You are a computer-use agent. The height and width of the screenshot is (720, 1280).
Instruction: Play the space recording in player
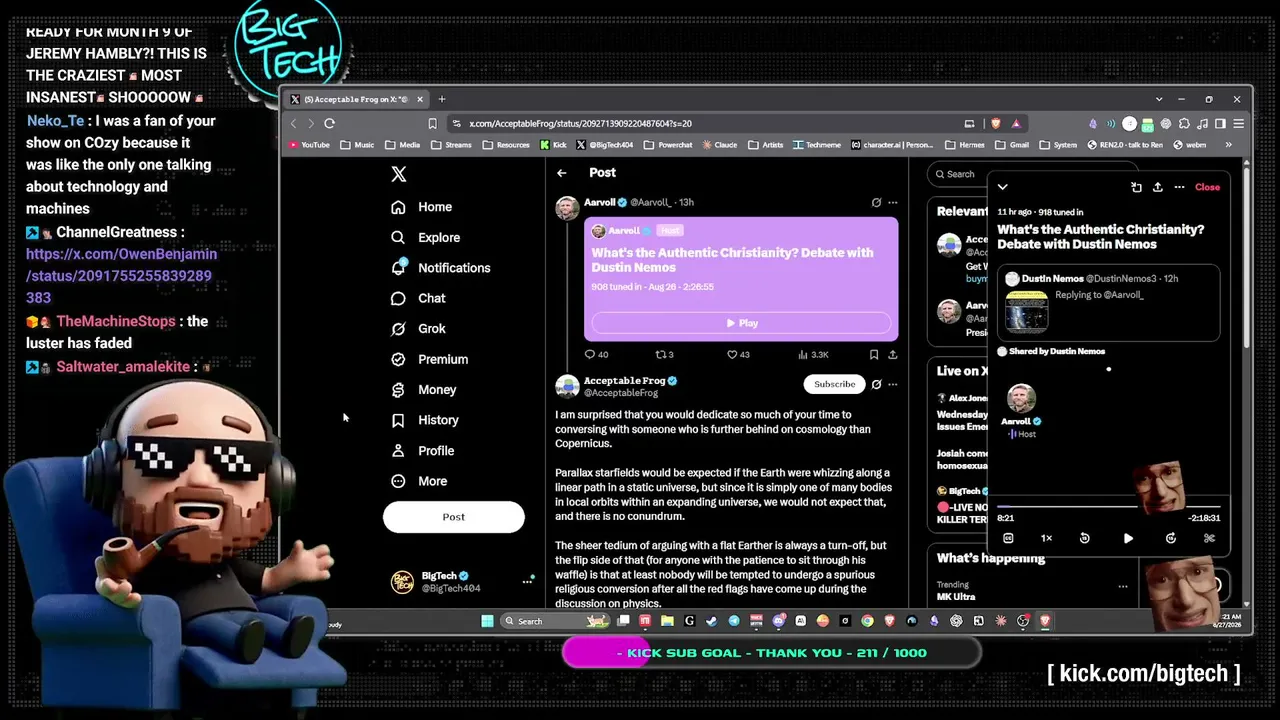click(x=1128, y=538)
